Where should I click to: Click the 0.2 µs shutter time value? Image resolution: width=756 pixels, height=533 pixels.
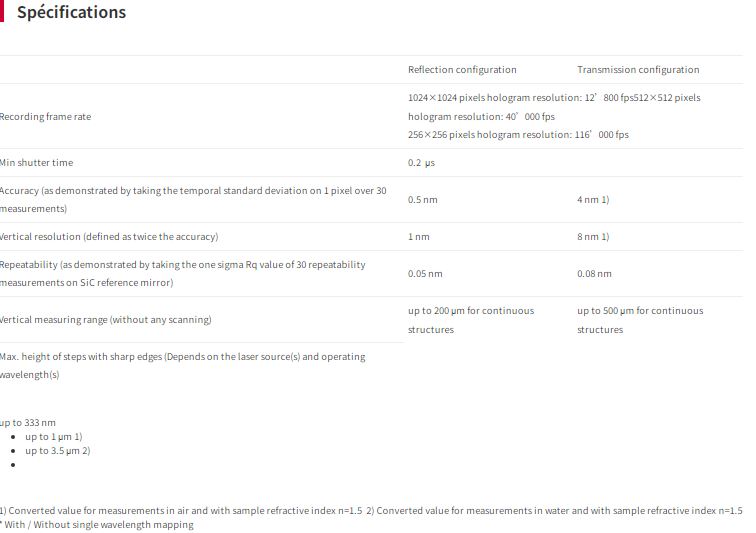[x=421, y=163]
